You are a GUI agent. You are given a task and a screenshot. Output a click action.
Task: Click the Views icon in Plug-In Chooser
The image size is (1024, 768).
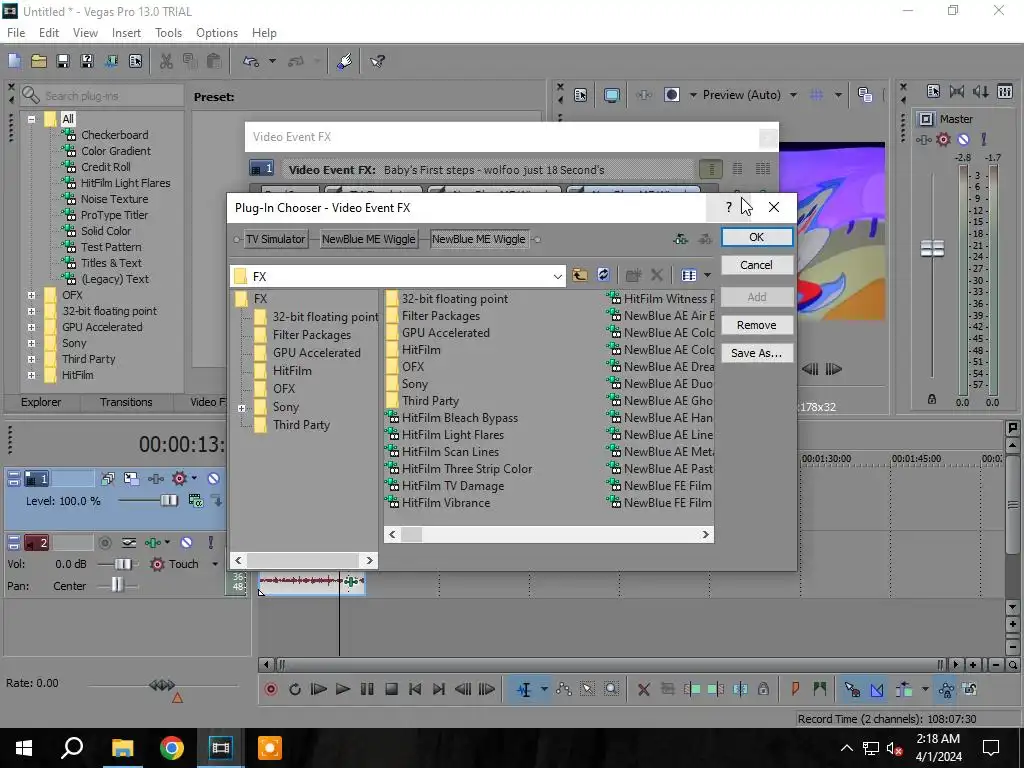click(x=689, y=275)
